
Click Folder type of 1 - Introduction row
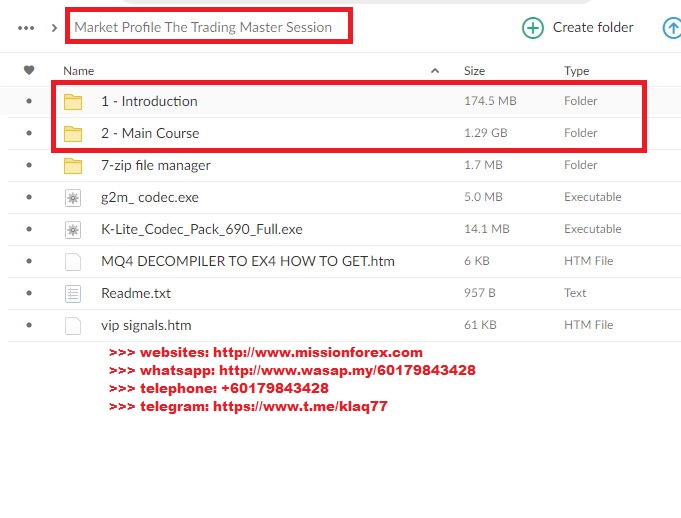click(x=581, y=101)
